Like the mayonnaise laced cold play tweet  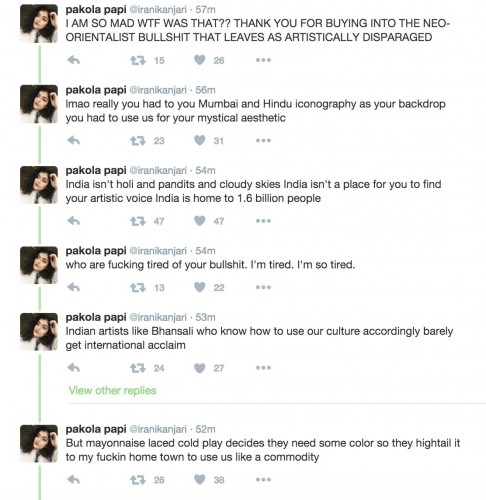point(200,479)
